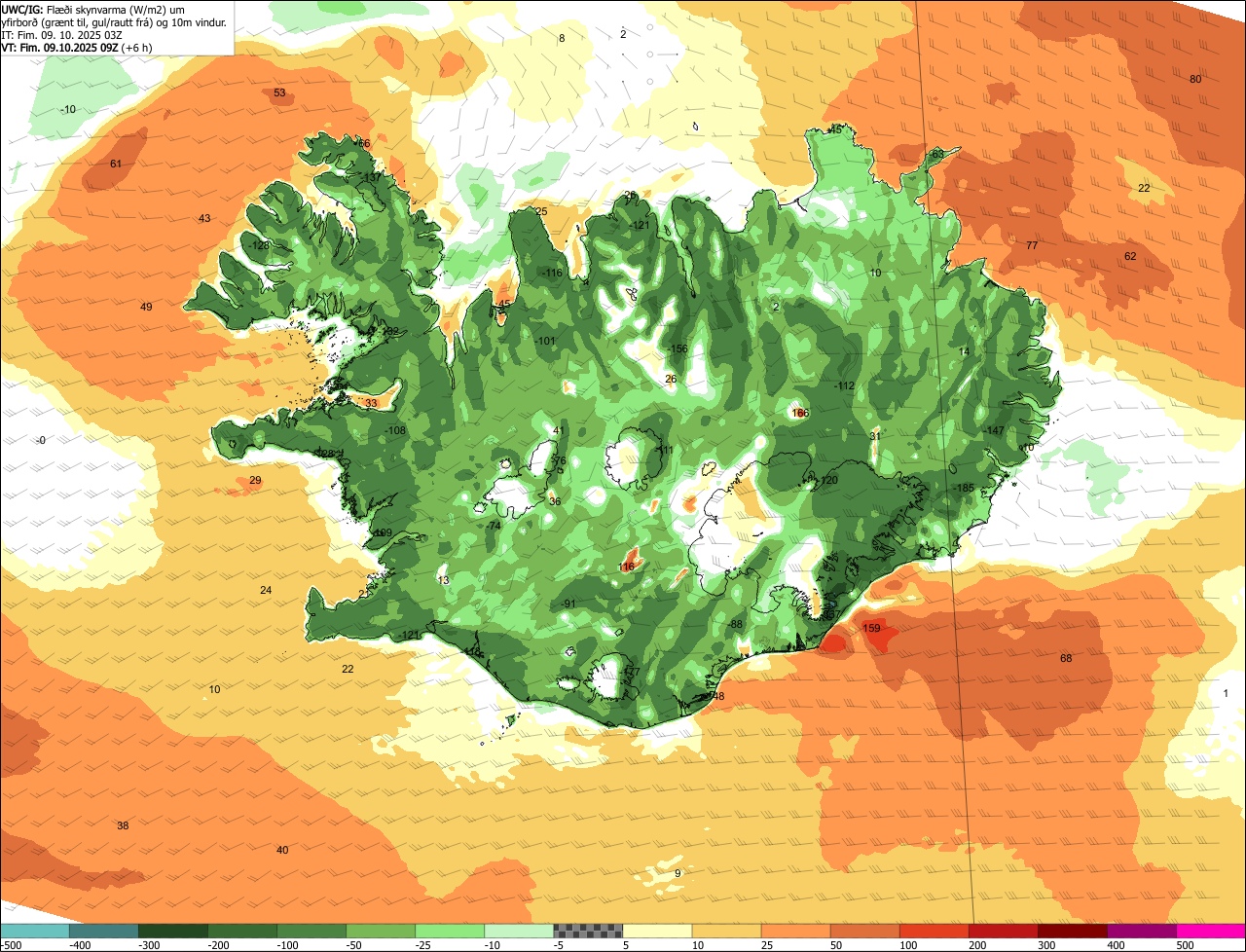Click the map value '9' near the bottom edge
This screenshot has width=1246, height=952.
(678, 872)
